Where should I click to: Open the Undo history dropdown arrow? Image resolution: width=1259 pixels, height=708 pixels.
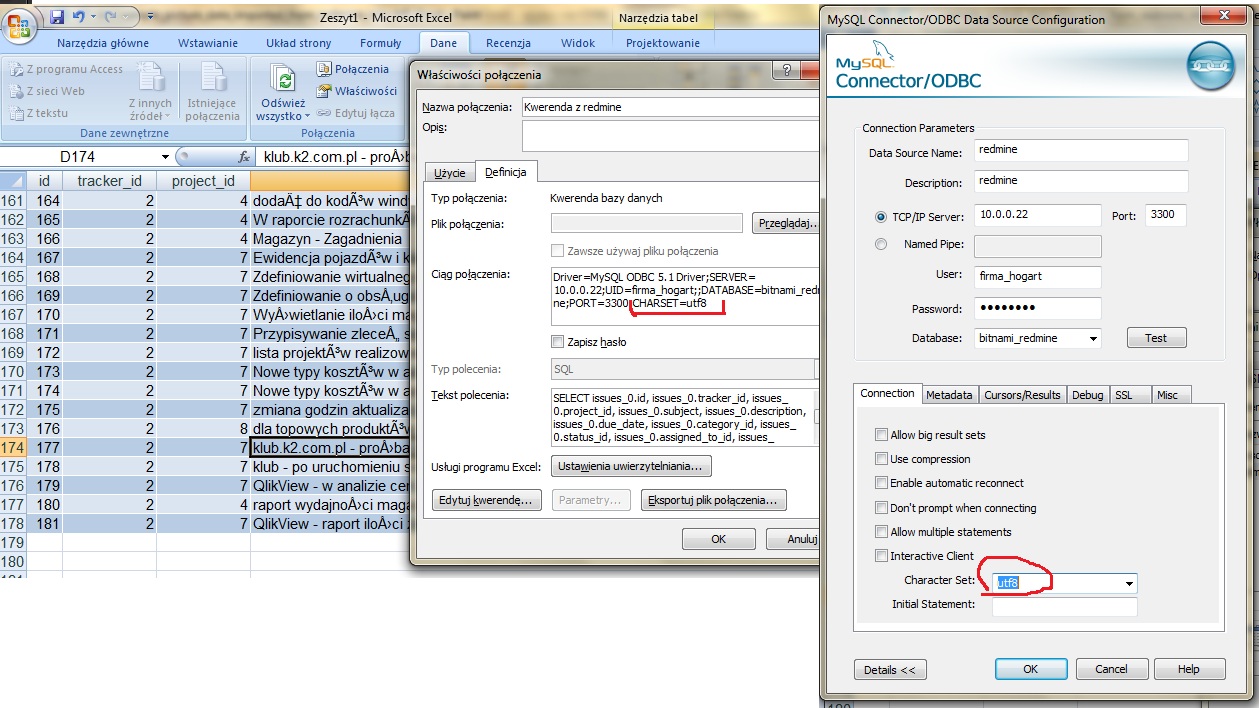[95, 17]
